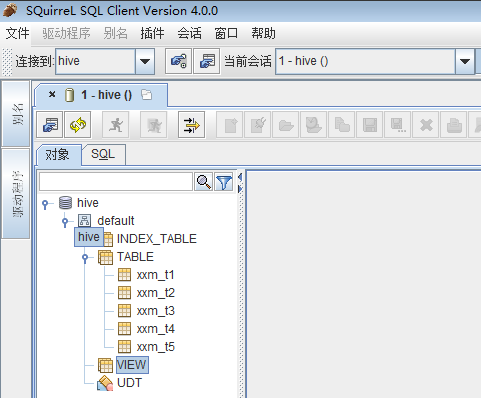
Task: Select table xxm_t3
Action: [x=155, y=311]
